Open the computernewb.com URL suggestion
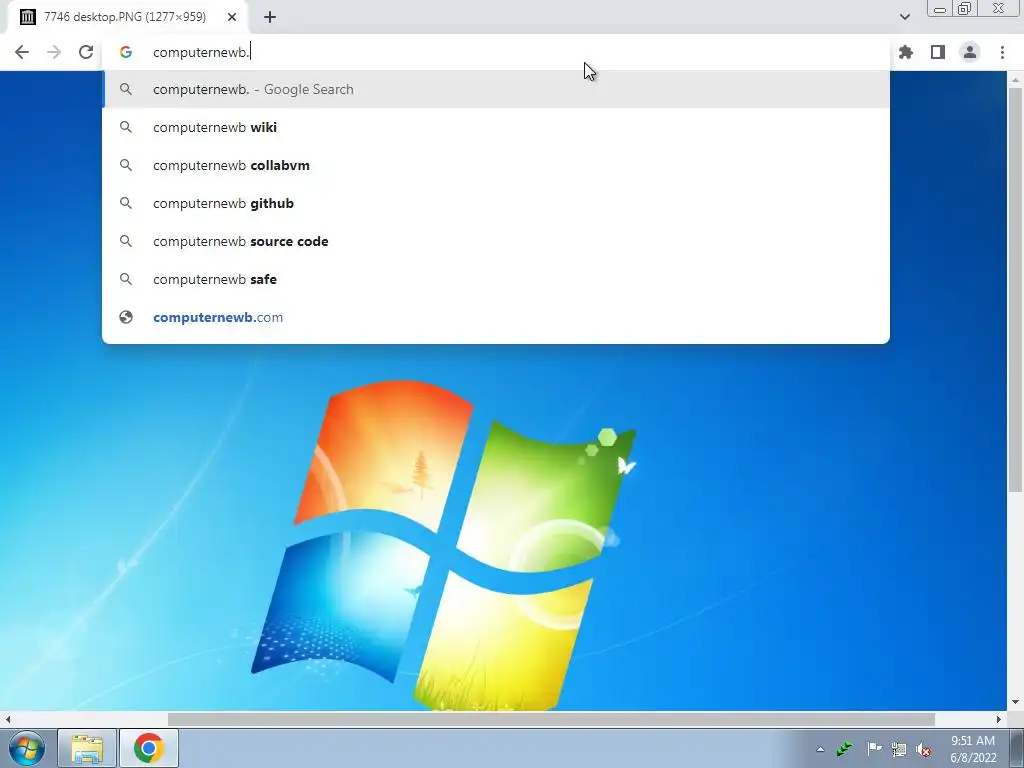This screenshot has width=1024, height=768. click(x=496, y=317)
